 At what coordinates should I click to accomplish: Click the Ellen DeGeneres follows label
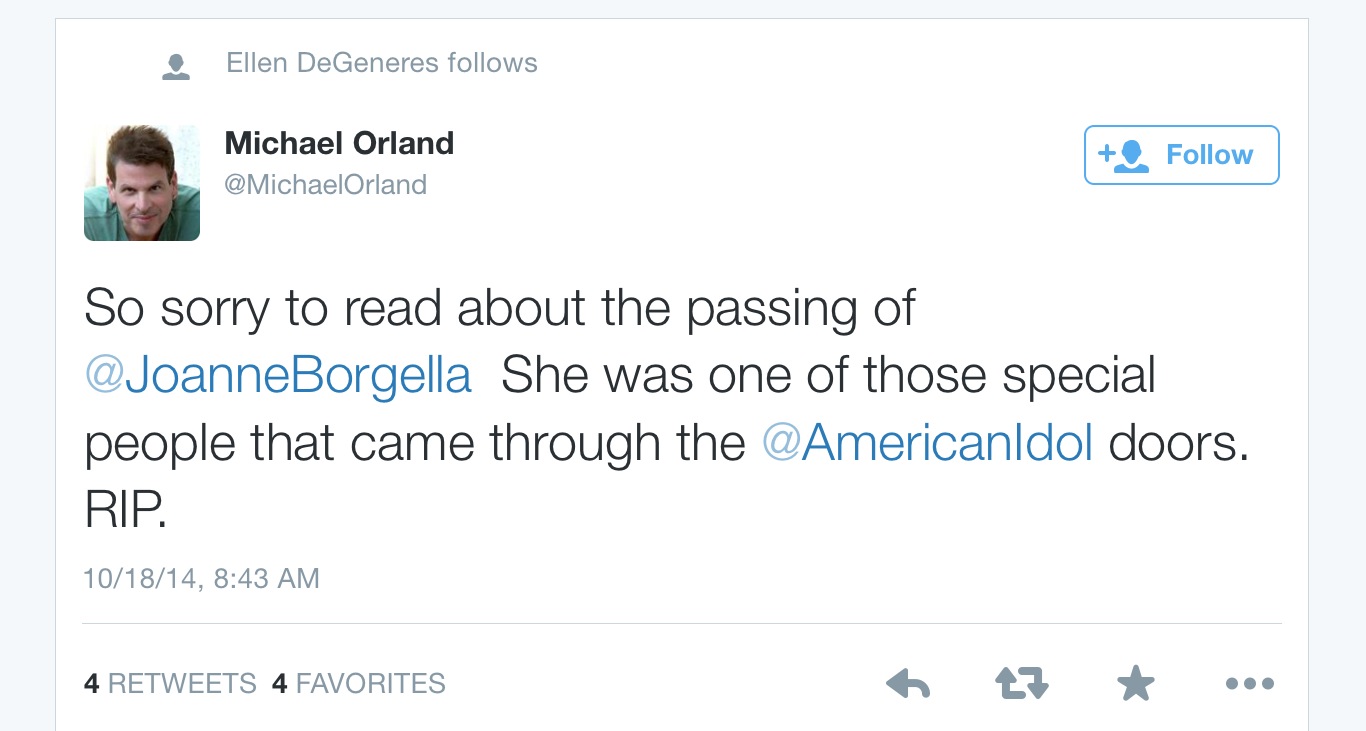[382, 63]
